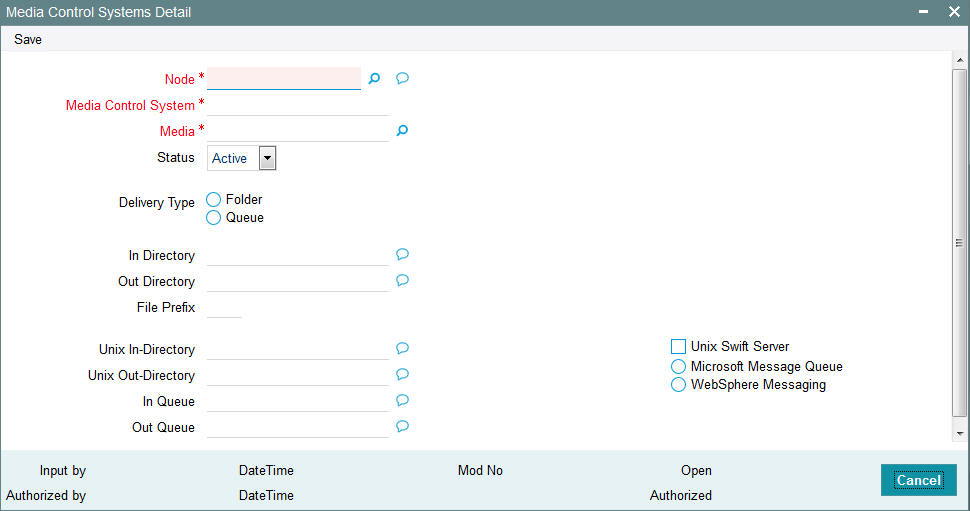Image resolution: width=970 pixels, height=511 pixels.
Task: Click Save in the toolbar
Action: pos(28,39)
